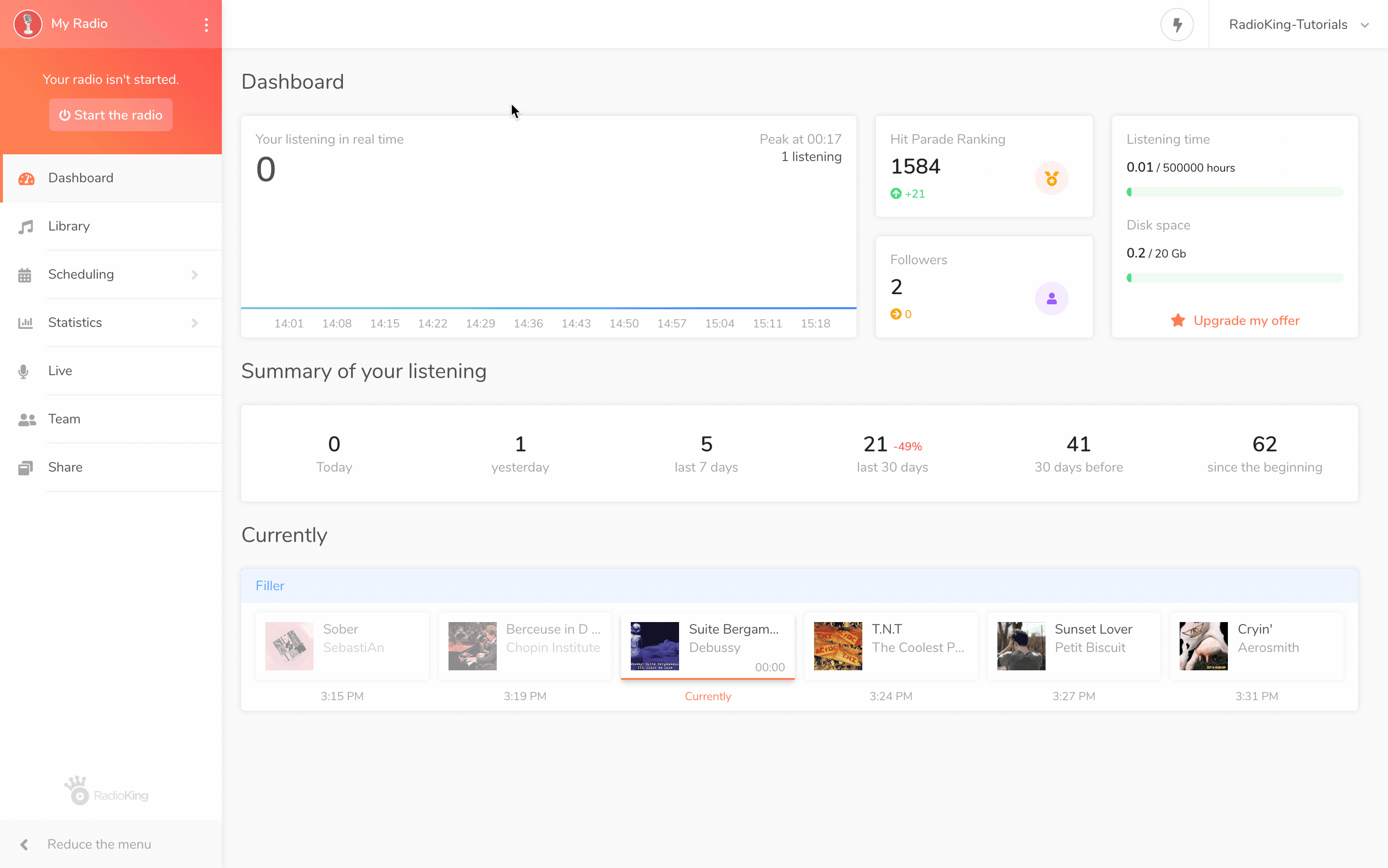Click the Debussy artist name
Screen dimensions: 1388x868
tap(715, 648)
